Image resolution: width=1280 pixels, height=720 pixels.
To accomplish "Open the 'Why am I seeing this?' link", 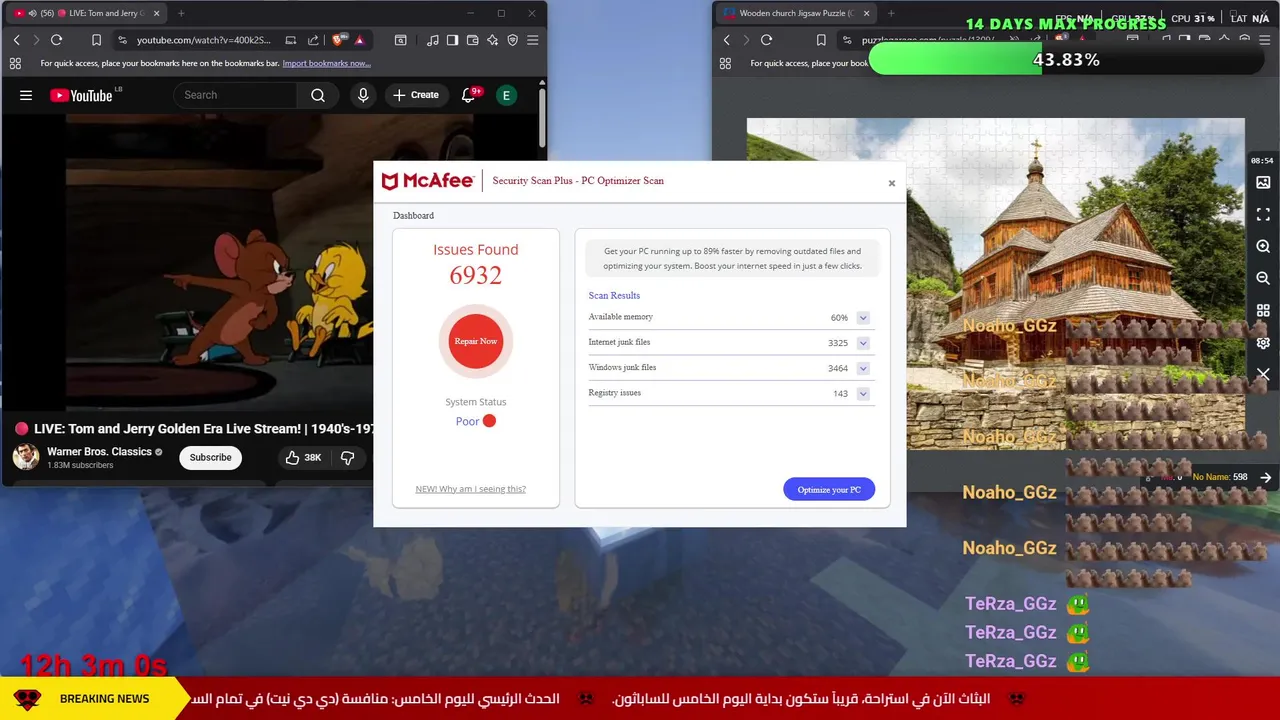I will (470, 489).
